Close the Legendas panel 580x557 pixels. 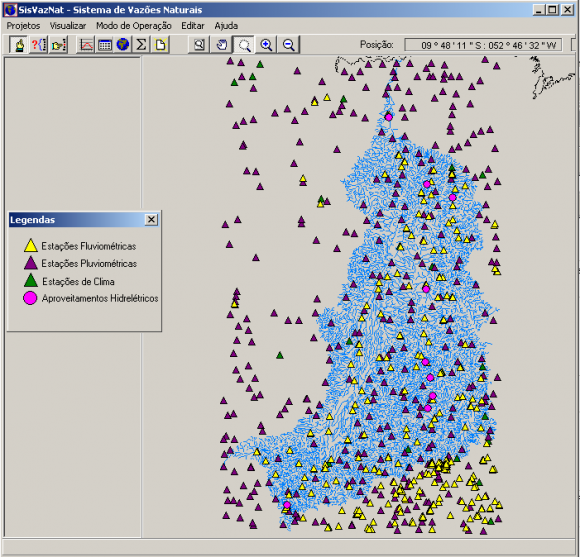(x=151, y=220)
